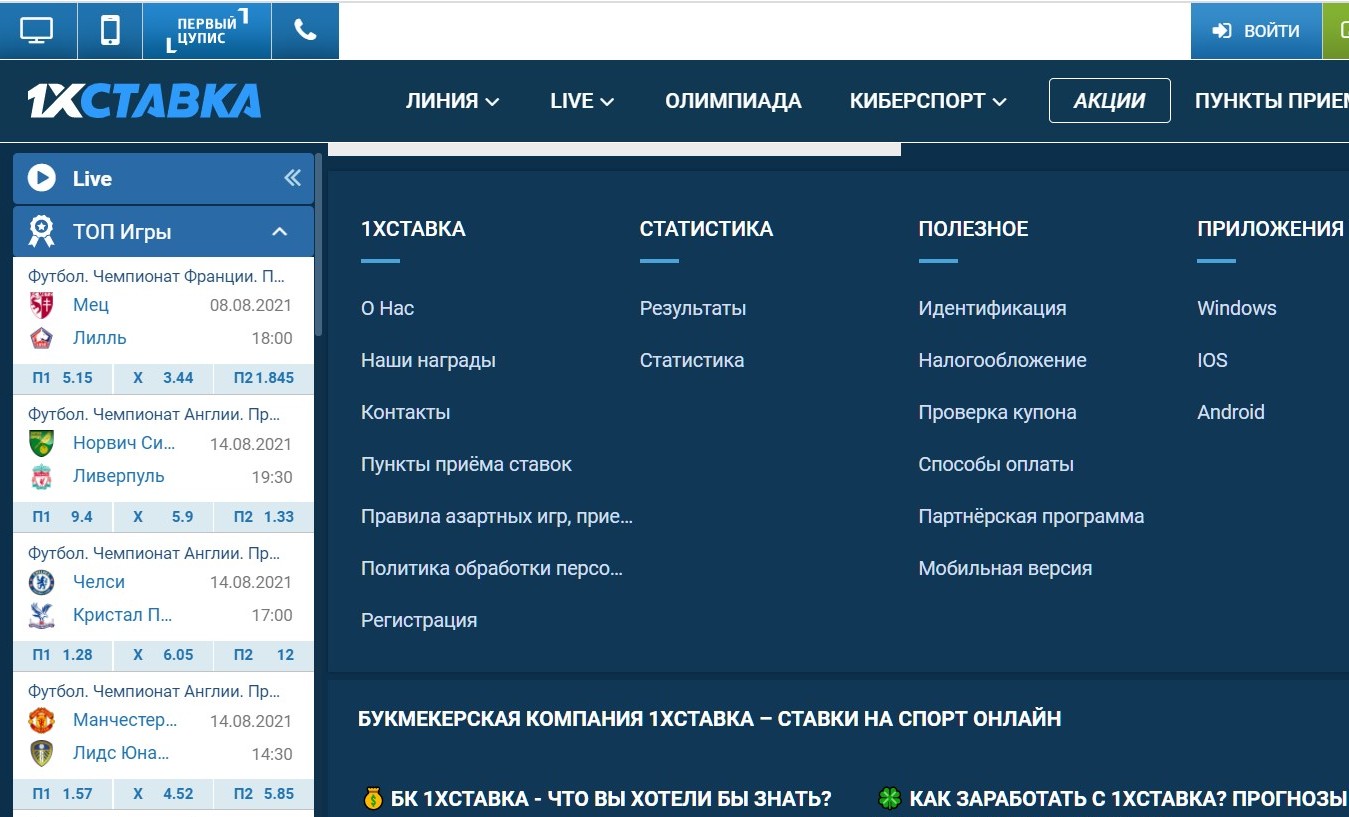Open the IOS app link
Image resolution: width=1349 pixels, height=817 pixels.
[1212, 360]
